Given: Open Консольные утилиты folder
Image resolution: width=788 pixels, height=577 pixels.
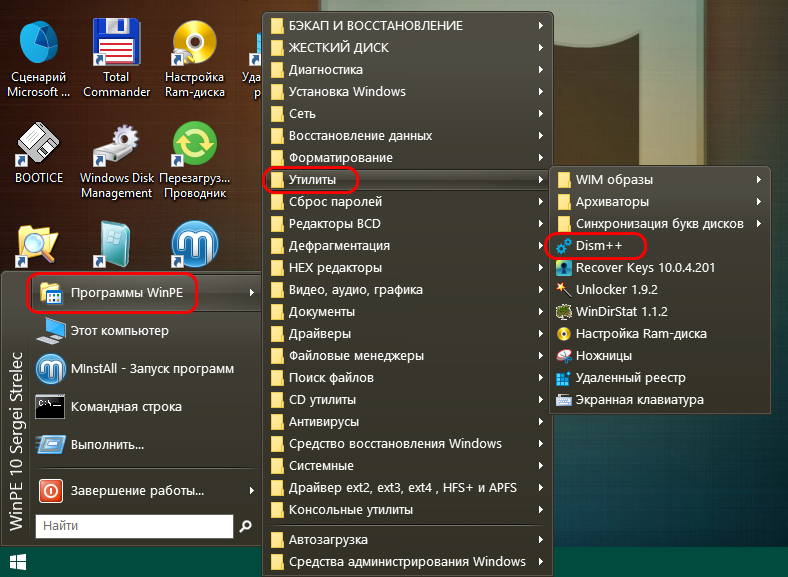Looking at the screenshot, I should (408, 510).
